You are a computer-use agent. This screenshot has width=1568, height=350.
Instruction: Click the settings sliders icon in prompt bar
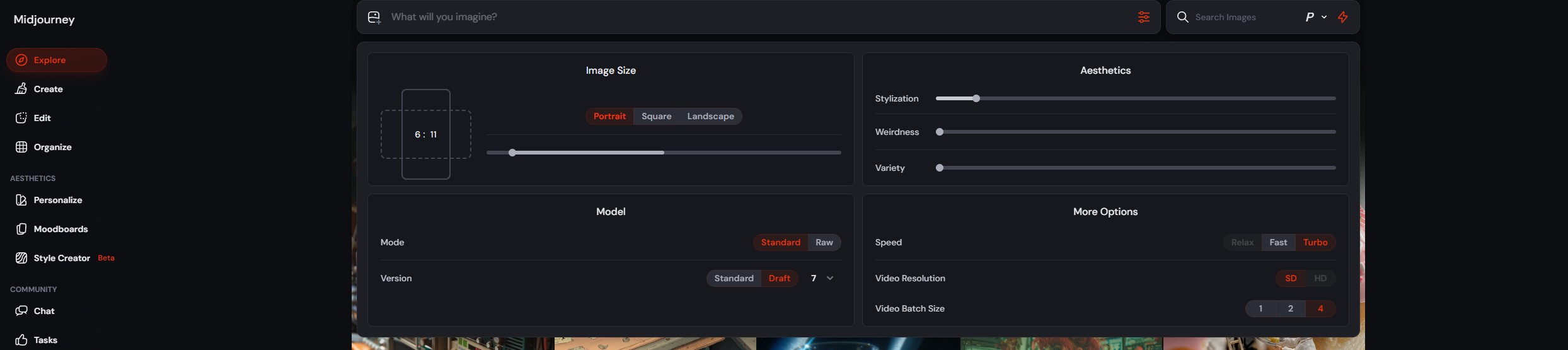pos(1143,17)
